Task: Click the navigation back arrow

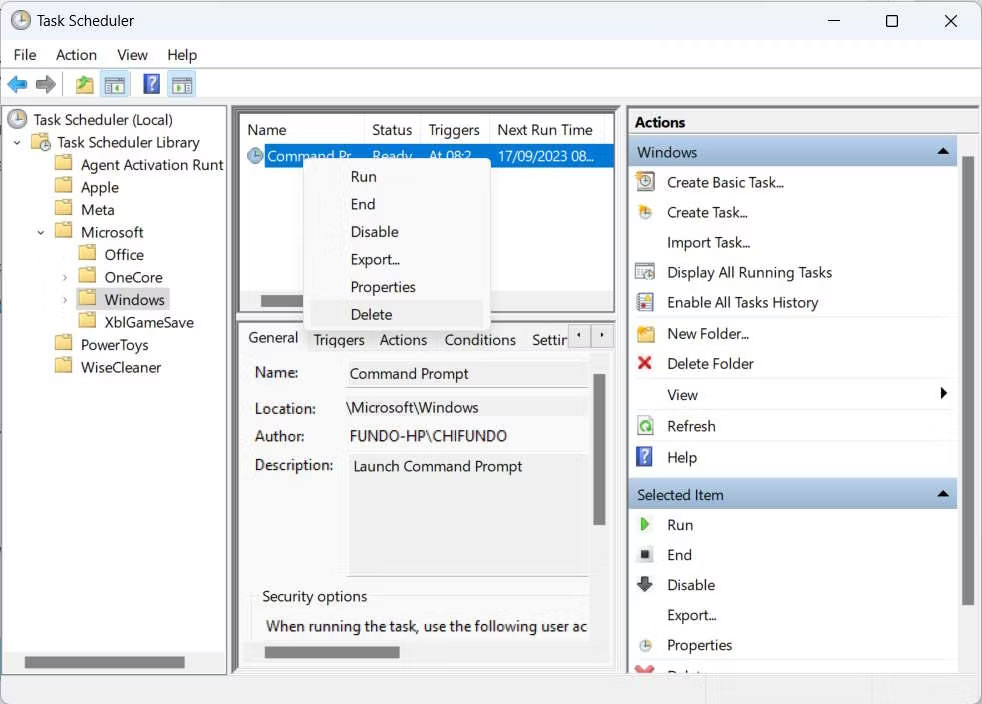Action: tap(17, 84)
